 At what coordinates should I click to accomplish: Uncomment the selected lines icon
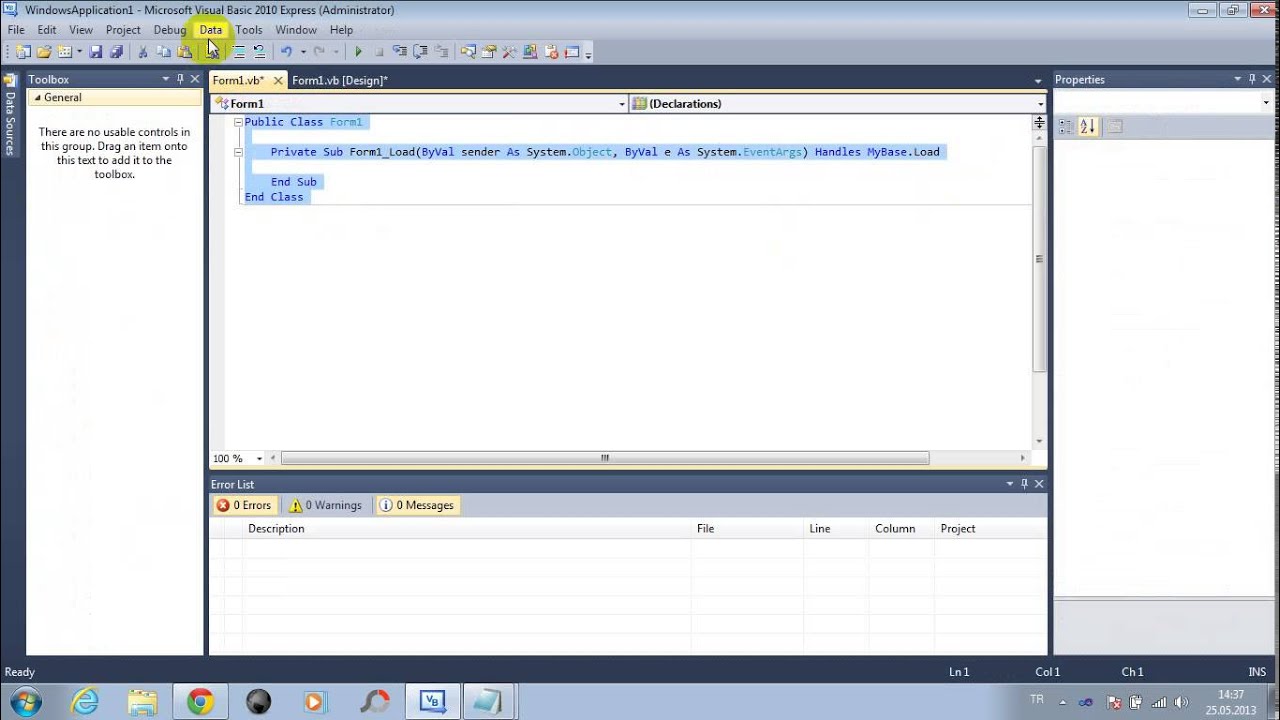[x=259, y=51]
